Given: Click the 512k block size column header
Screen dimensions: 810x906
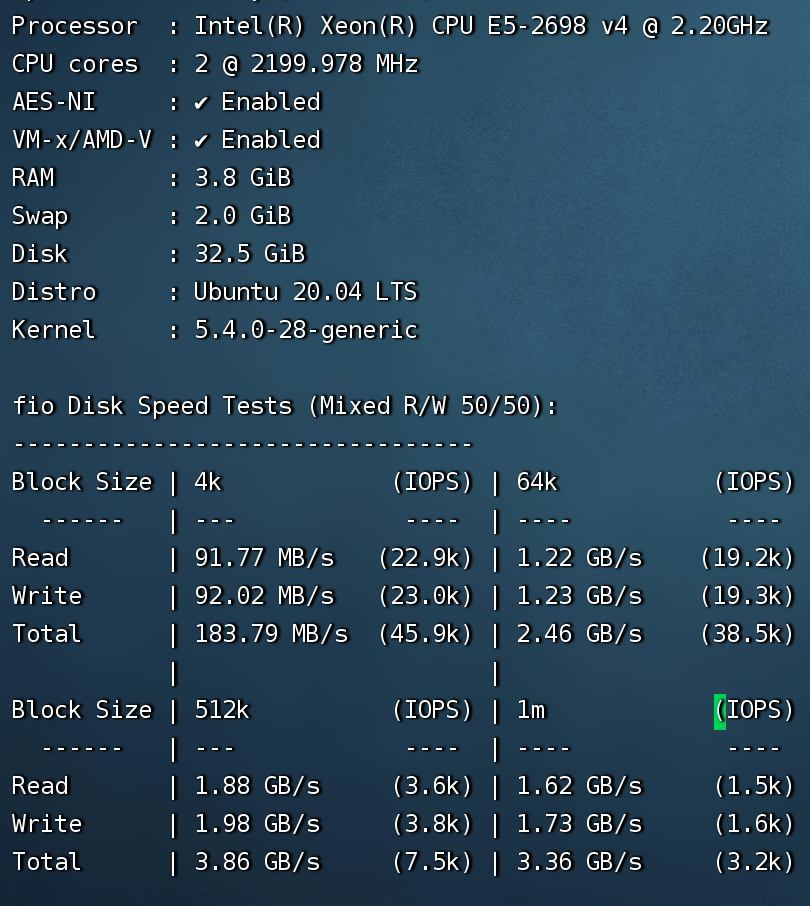Looking at the screenshot, I should click(x=222, y=710).
